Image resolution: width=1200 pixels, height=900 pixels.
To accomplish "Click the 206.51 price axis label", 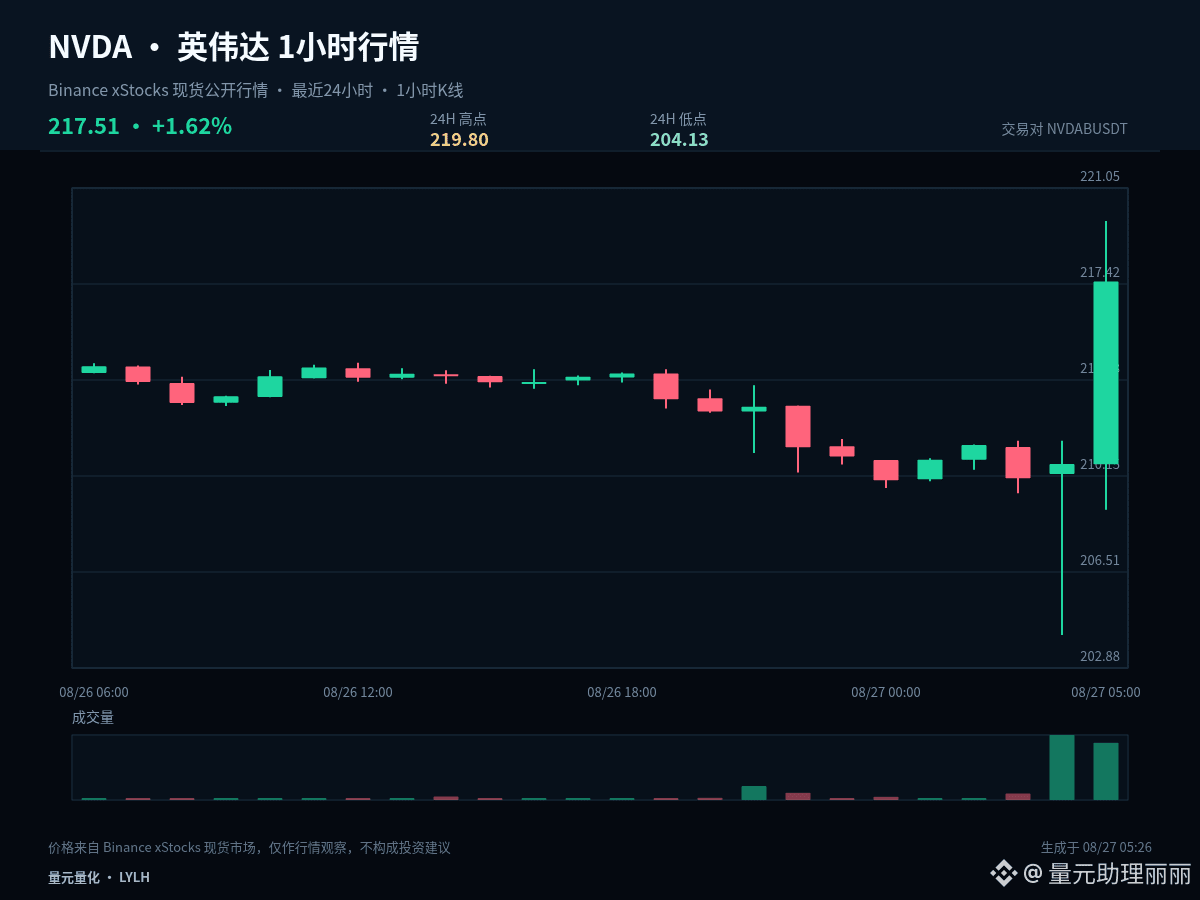I will [x=1100, y=560].
